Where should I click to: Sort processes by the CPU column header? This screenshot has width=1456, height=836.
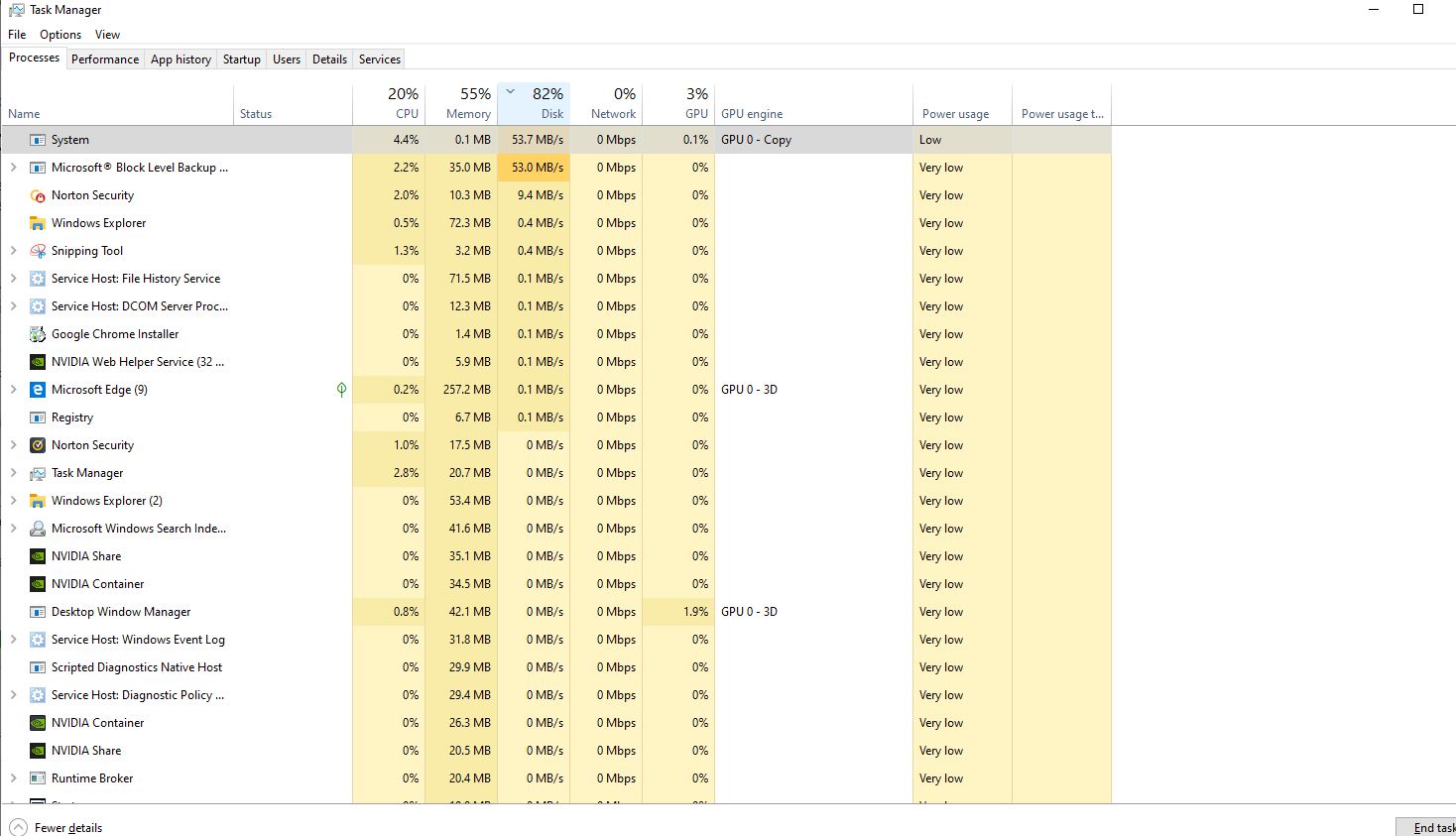click(x=389, y=104)
